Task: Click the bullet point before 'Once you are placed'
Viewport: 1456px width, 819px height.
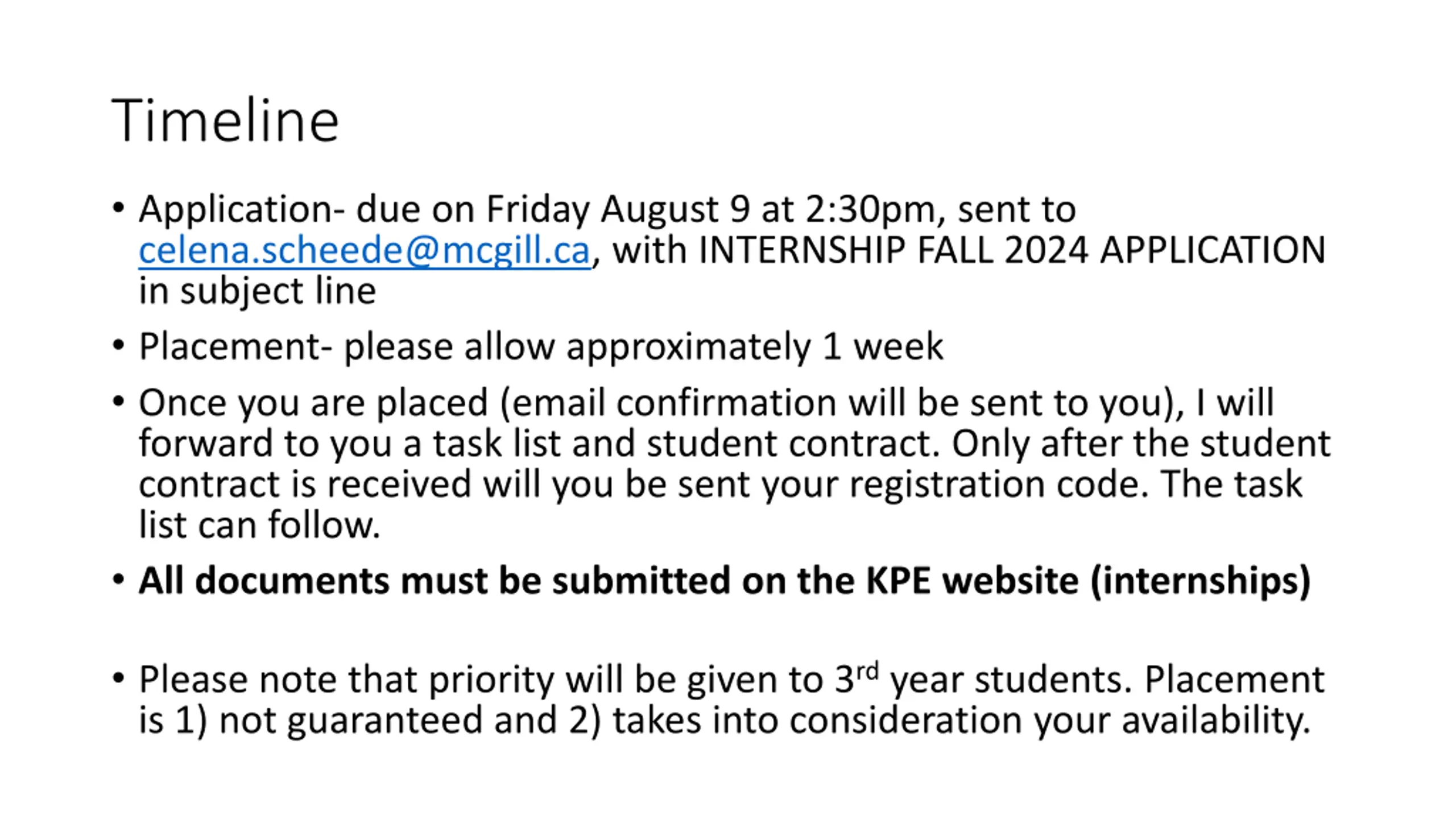Action: coord(118,401)
